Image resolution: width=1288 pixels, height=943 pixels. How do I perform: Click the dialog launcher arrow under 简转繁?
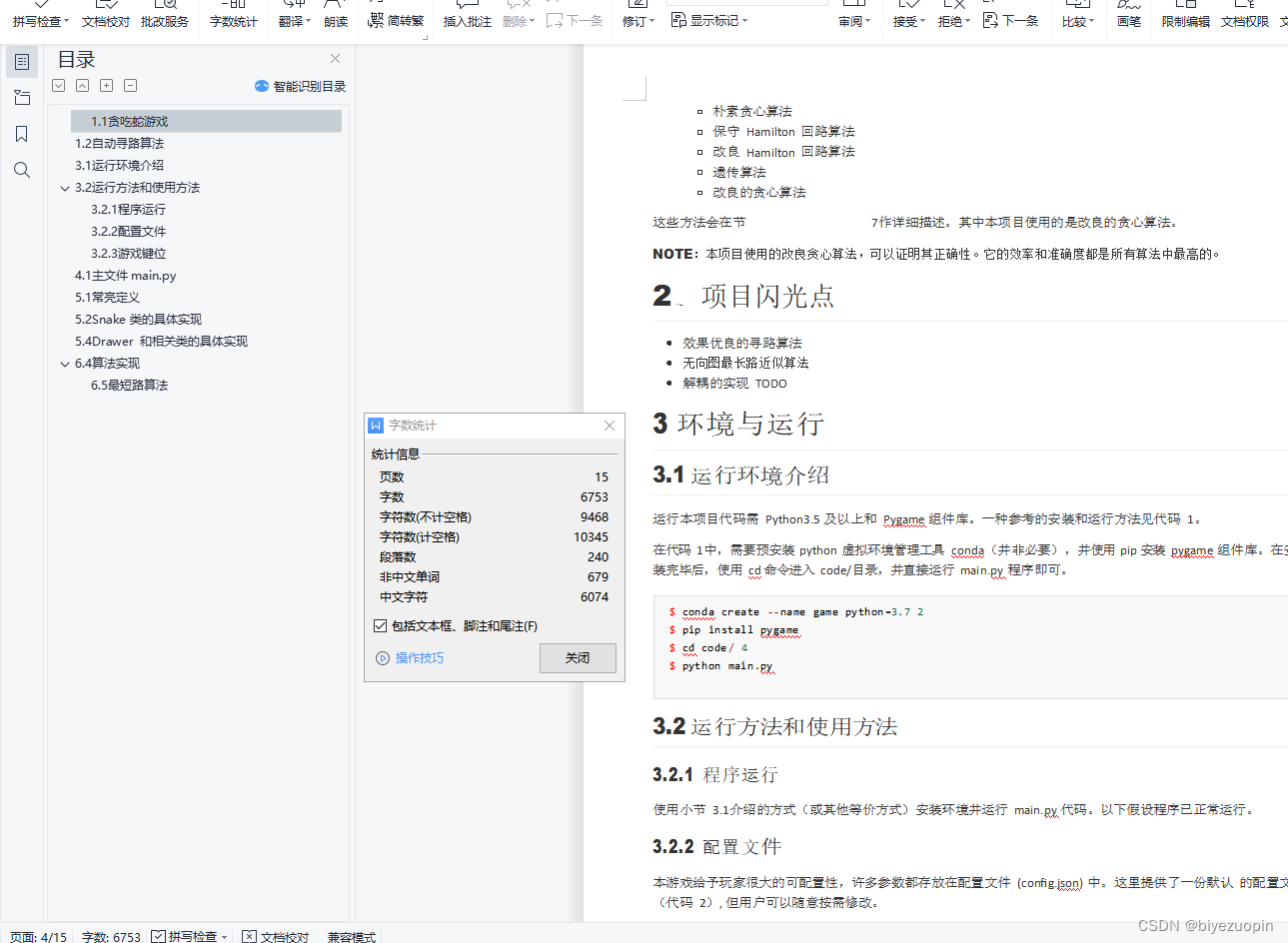(x=425, y=37)
